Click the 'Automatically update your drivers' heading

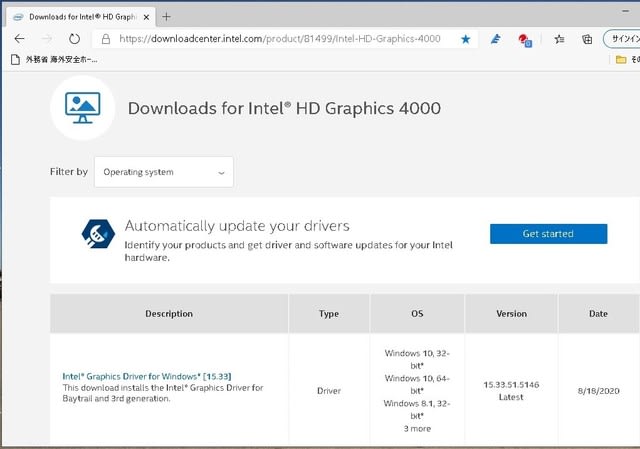tap(237, 226)
